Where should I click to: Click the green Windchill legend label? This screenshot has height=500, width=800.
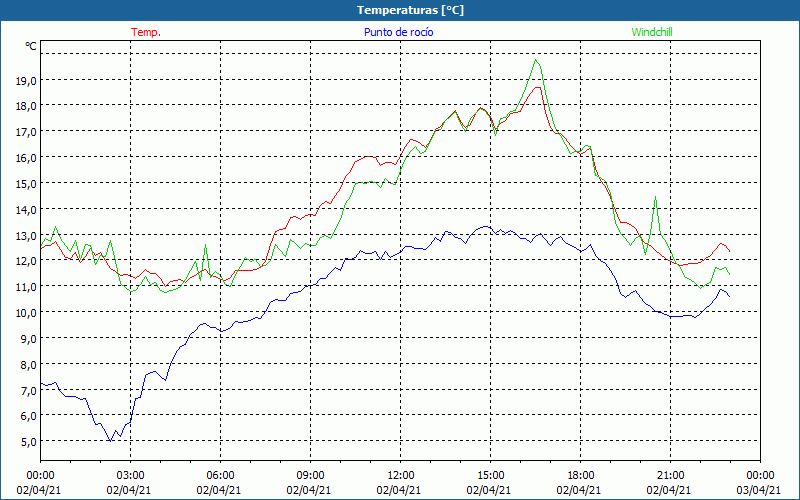pyautogui.click(x=652, y=32)
